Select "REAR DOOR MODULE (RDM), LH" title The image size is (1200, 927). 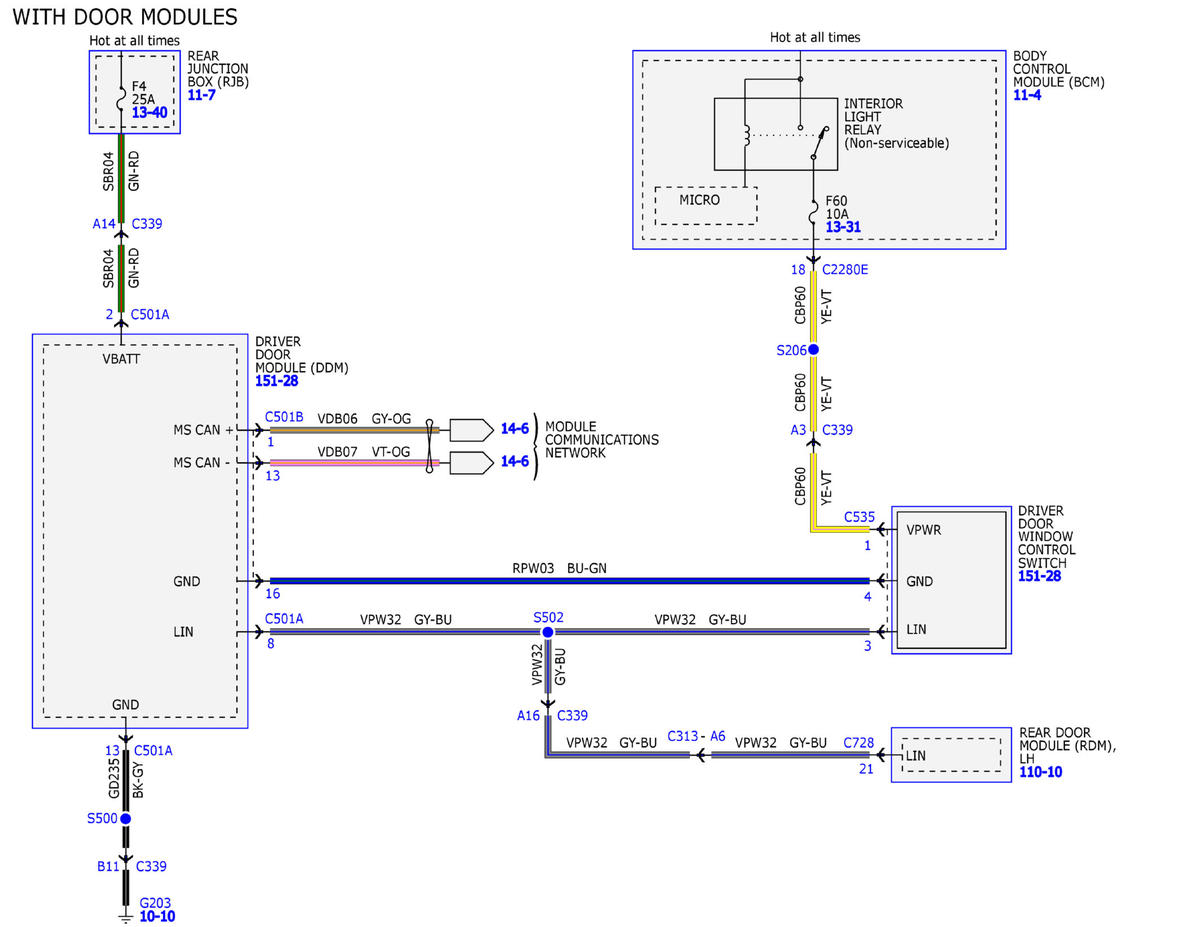(x=1069, y=746)
